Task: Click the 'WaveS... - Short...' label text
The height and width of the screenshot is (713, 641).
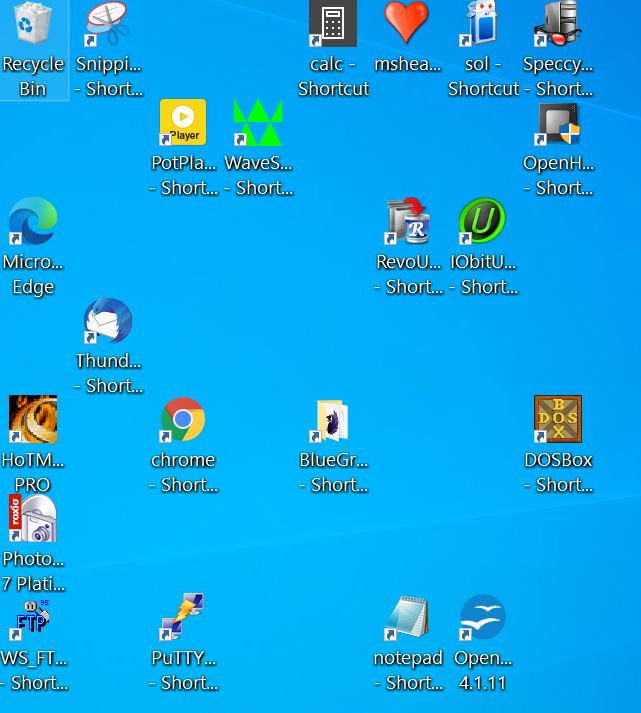Action: click(x=258, y=175)
